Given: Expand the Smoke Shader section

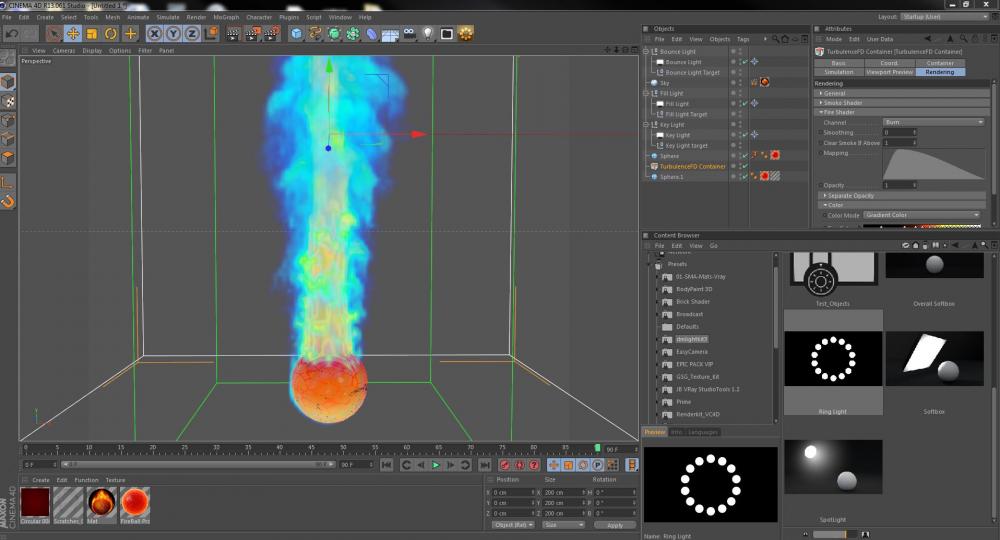Looking at the screenshot, I should click(903, 103).
